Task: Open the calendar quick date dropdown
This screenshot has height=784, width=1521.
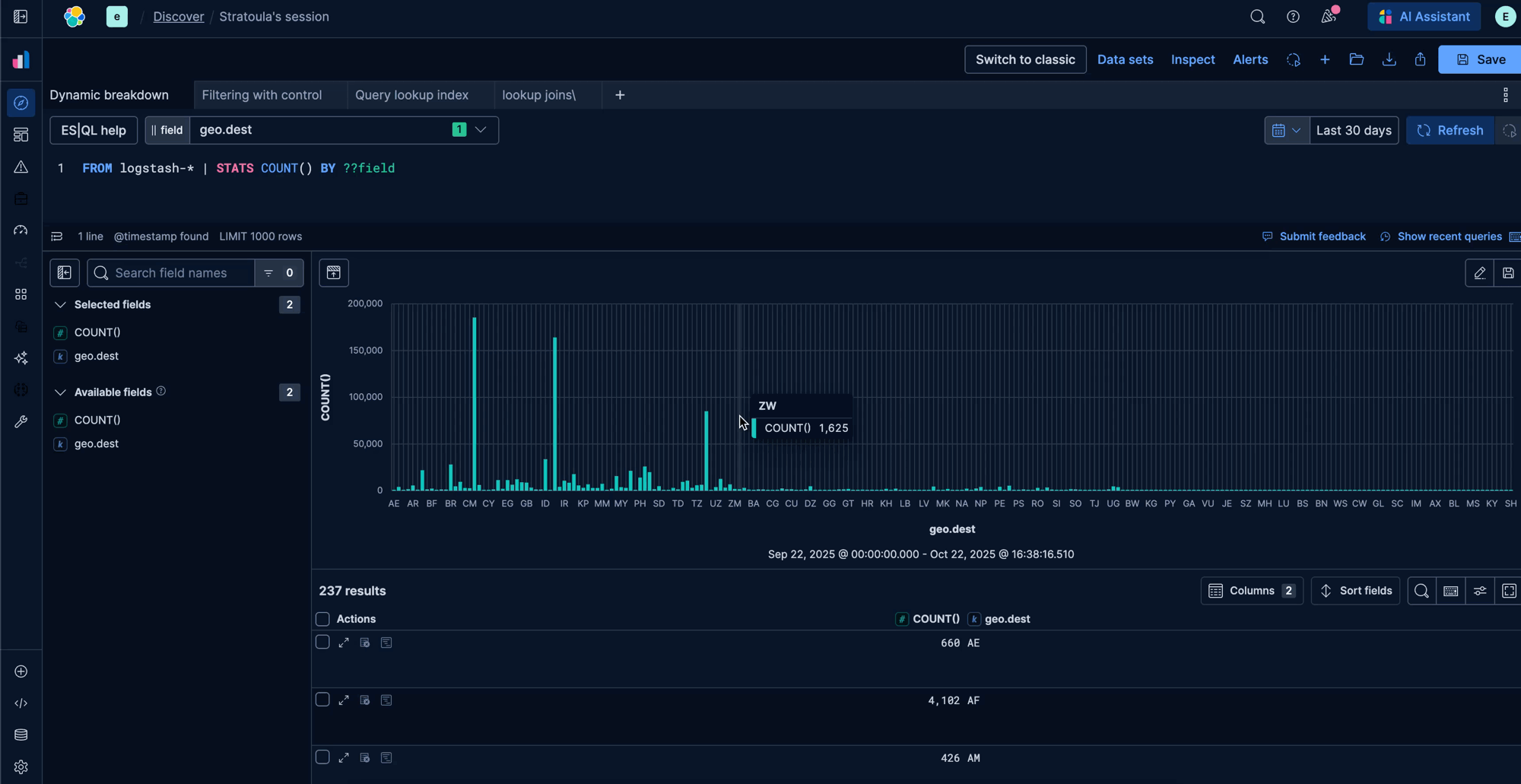Action: click(x=1286, y=131)
